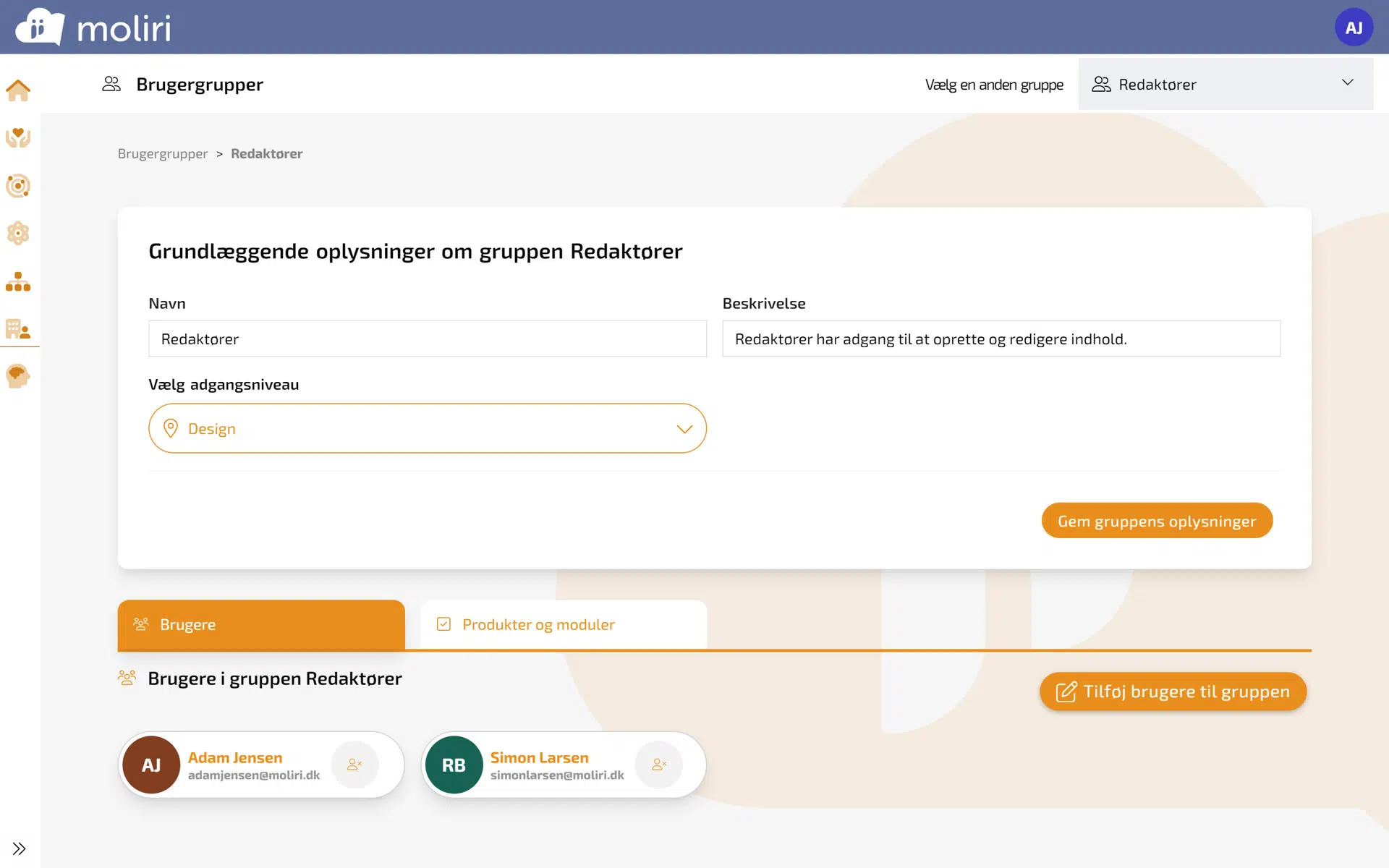Click Tilføj brugere til gruppen button
The image size is (1389, 868).
[1172, 692]
